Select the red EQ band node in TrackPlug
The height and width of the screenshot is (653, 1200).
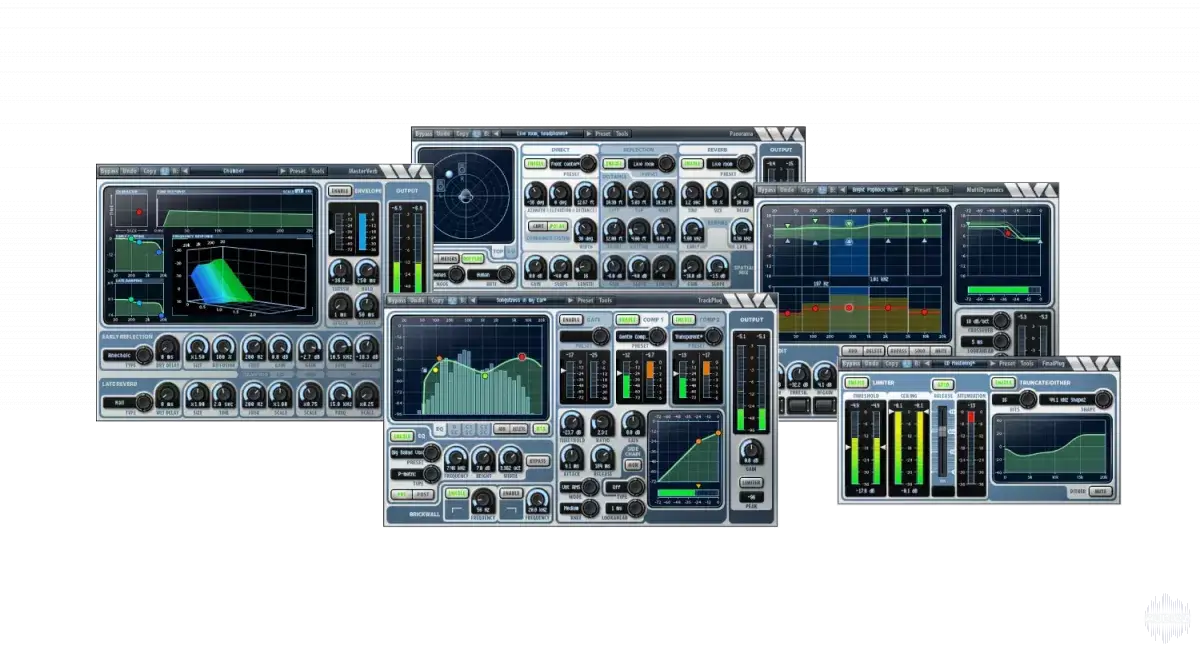point(522,357)
